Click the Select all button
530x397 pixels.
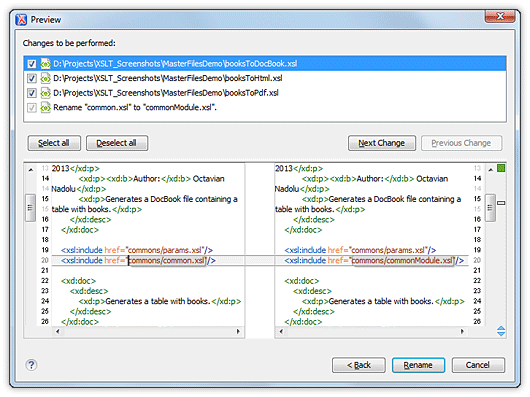[54, 143]
